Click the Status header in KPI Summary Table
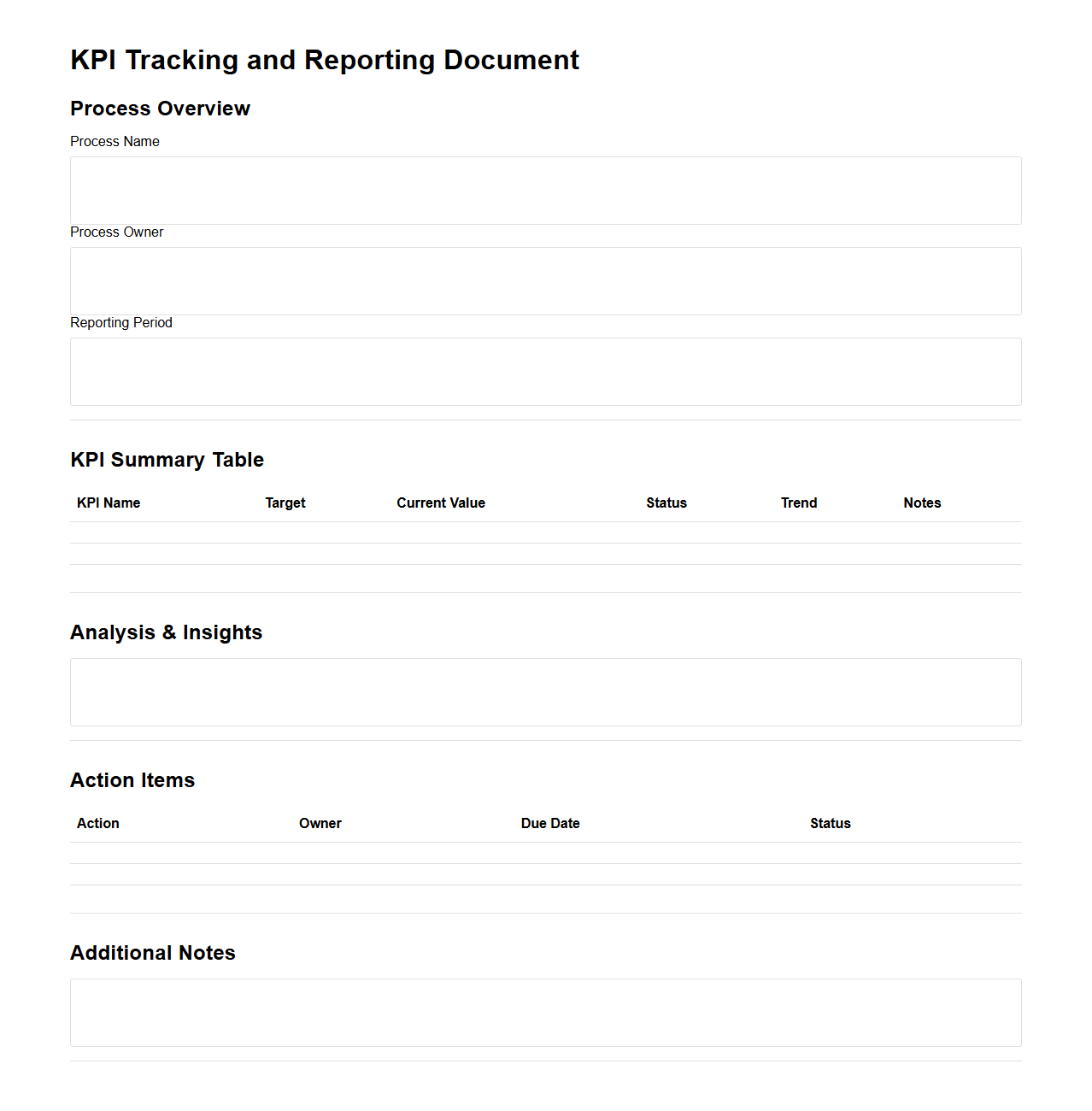 (666, 503)
